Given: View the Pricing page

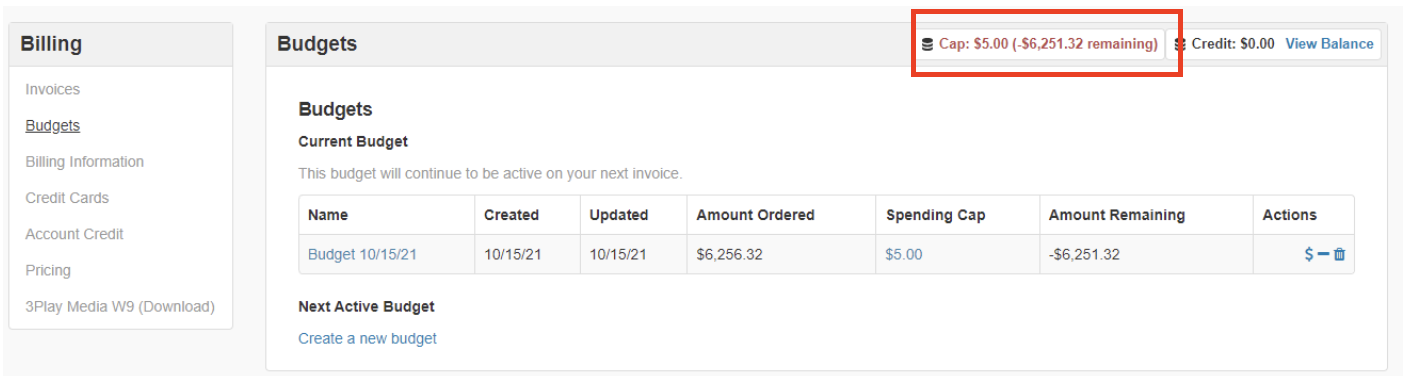Looking at the screenshot, I should (48, 270).
